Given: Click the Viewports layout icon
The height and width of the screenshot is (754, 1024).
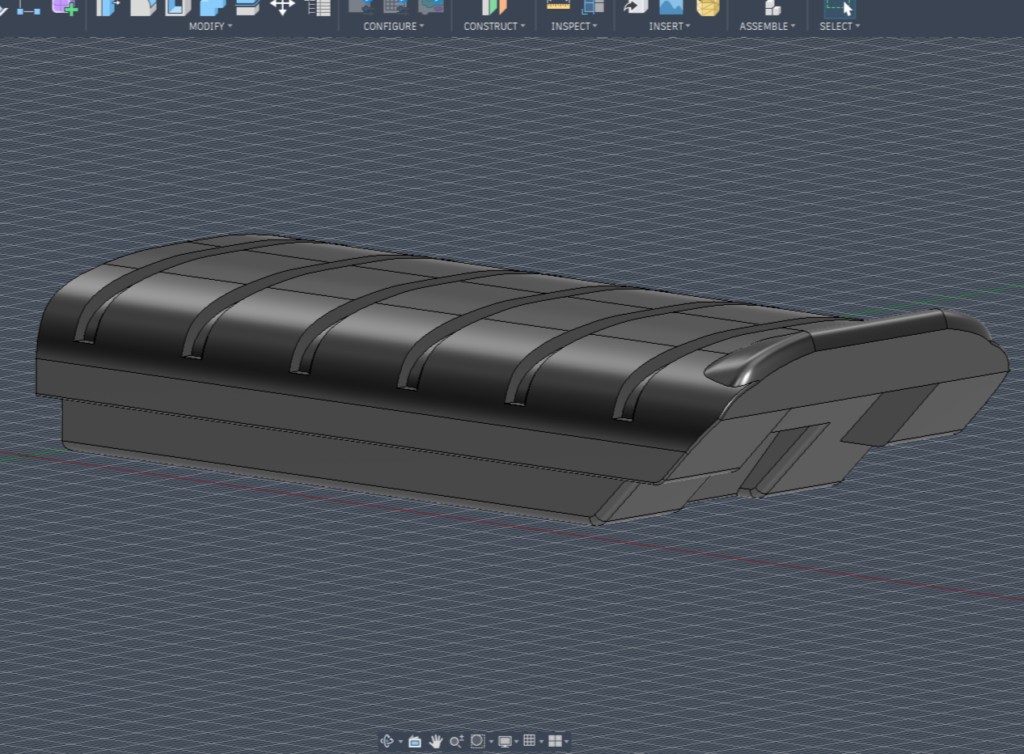Looking at the screenshot, I should (x=555, y=740).
